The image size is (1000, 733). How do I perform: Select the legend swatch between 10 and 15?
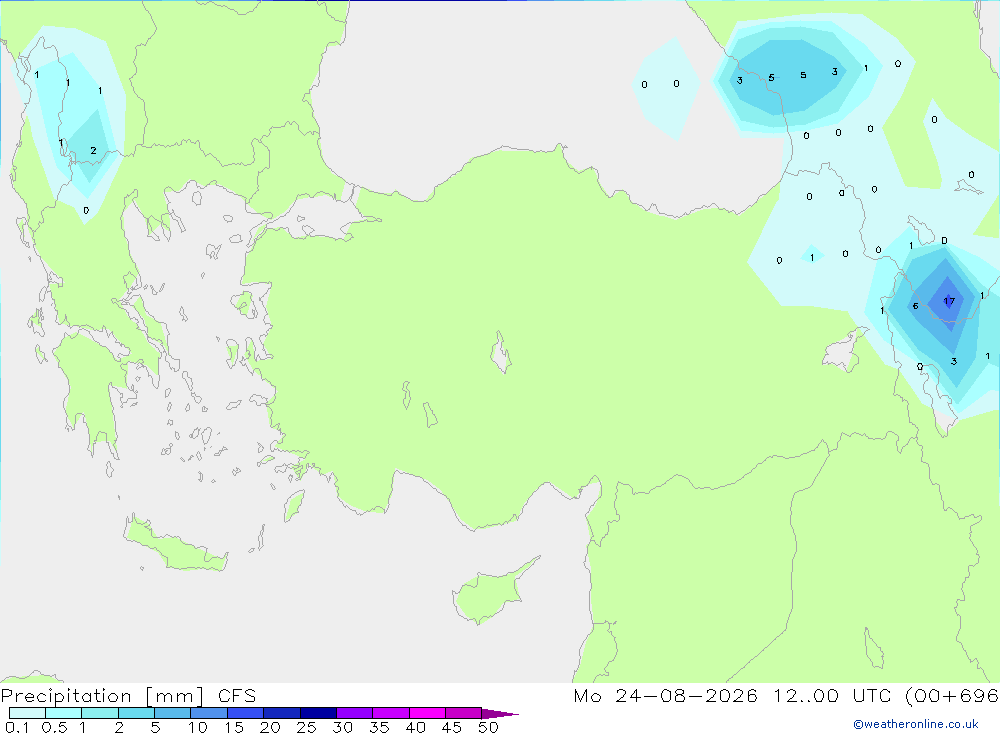(209, 713)
